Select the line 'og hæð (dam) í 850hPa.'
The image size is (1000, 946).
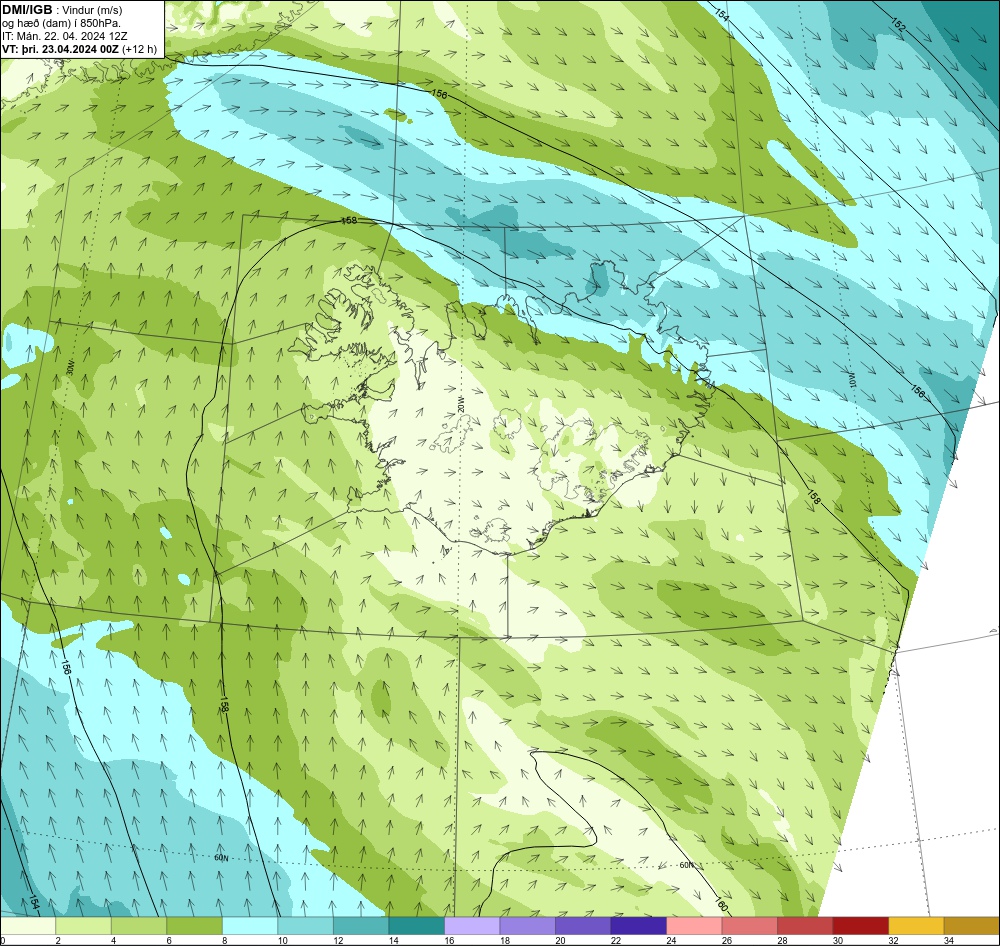click(61, 23)
